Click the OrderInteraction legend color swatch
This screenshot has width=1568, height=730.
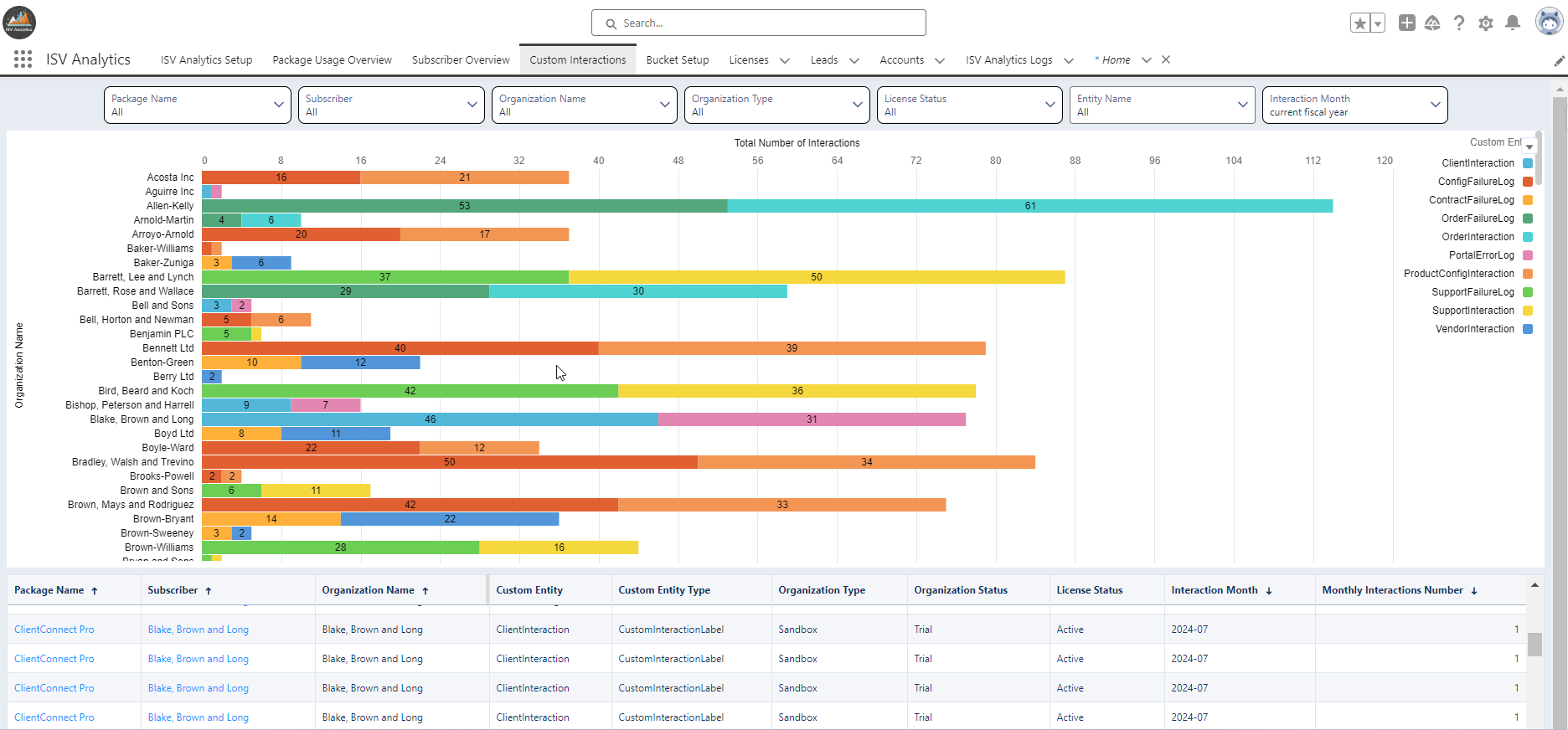[x=1528, y=237]
